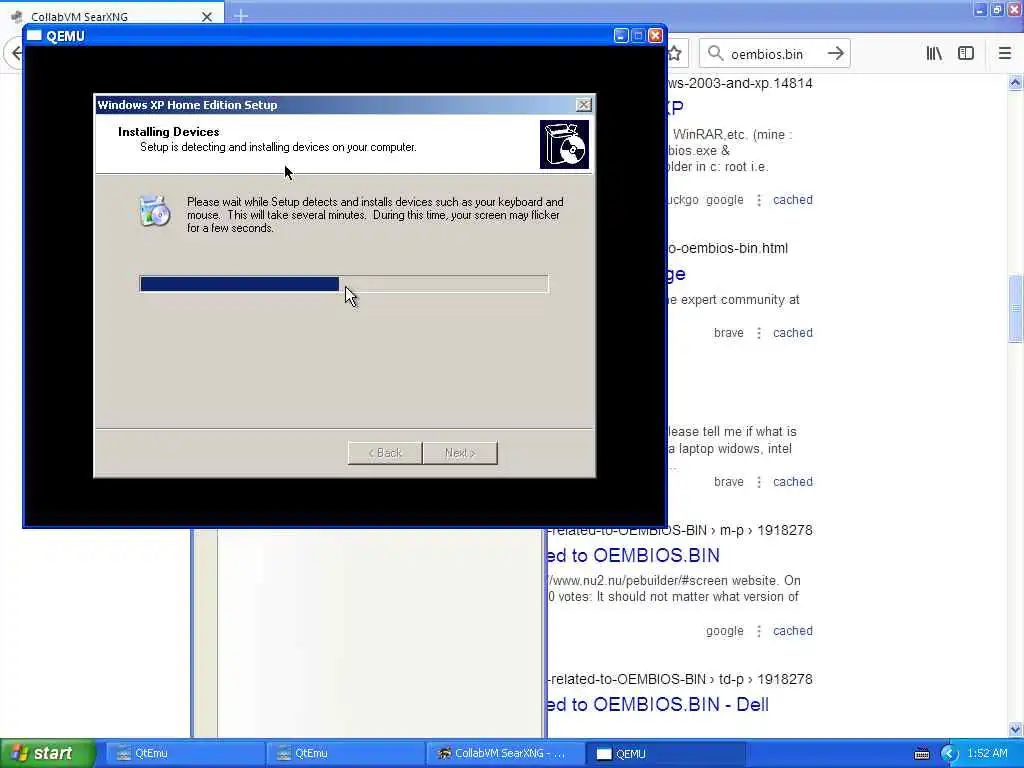Close the Windows XP Home Edition Setup dialog
This screenshot has width=1024, height=768.
(584, 104)
